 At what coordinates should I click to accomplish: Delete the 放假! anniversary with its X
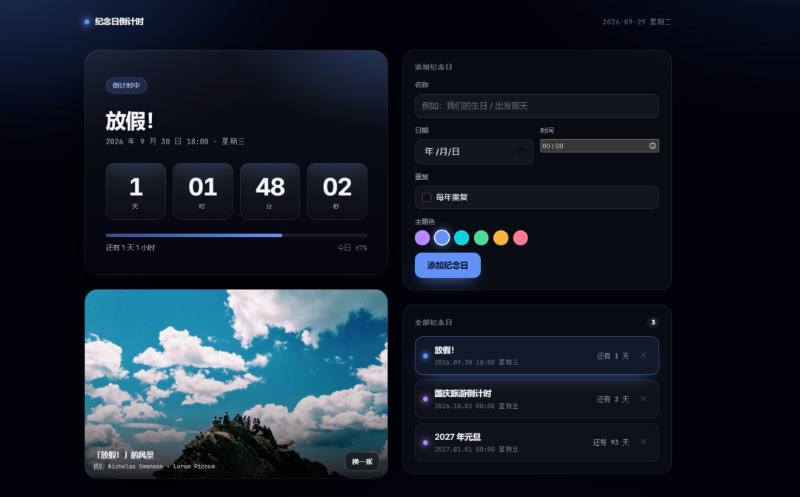click(643, 355)
